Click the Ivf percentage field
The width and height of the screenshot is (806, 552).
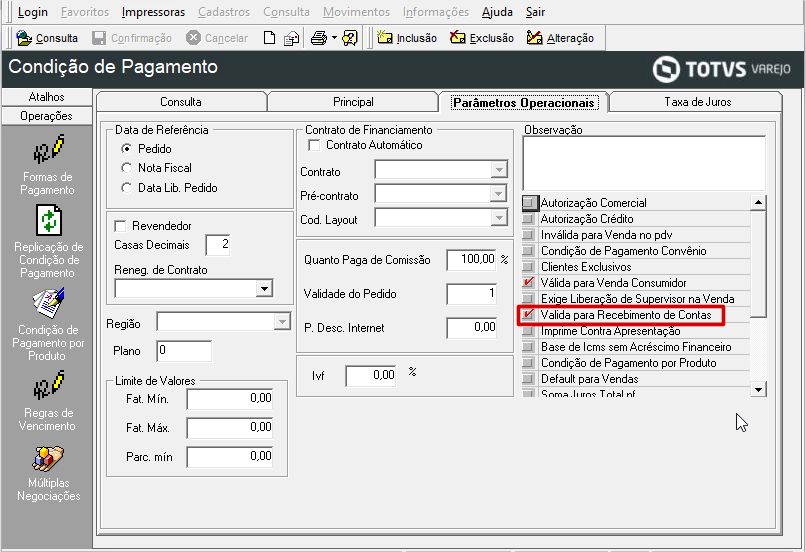(x=371, y=376)
